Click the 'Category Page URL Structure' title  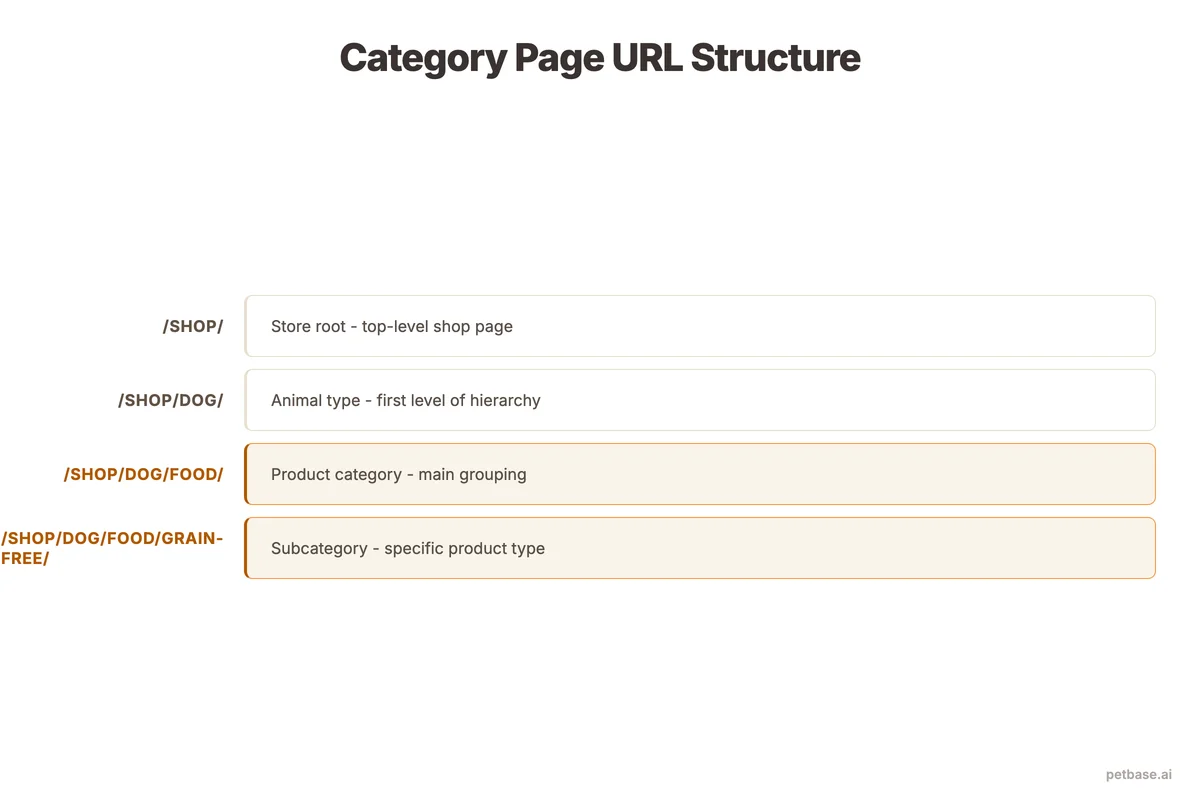[x=600, y=58]
